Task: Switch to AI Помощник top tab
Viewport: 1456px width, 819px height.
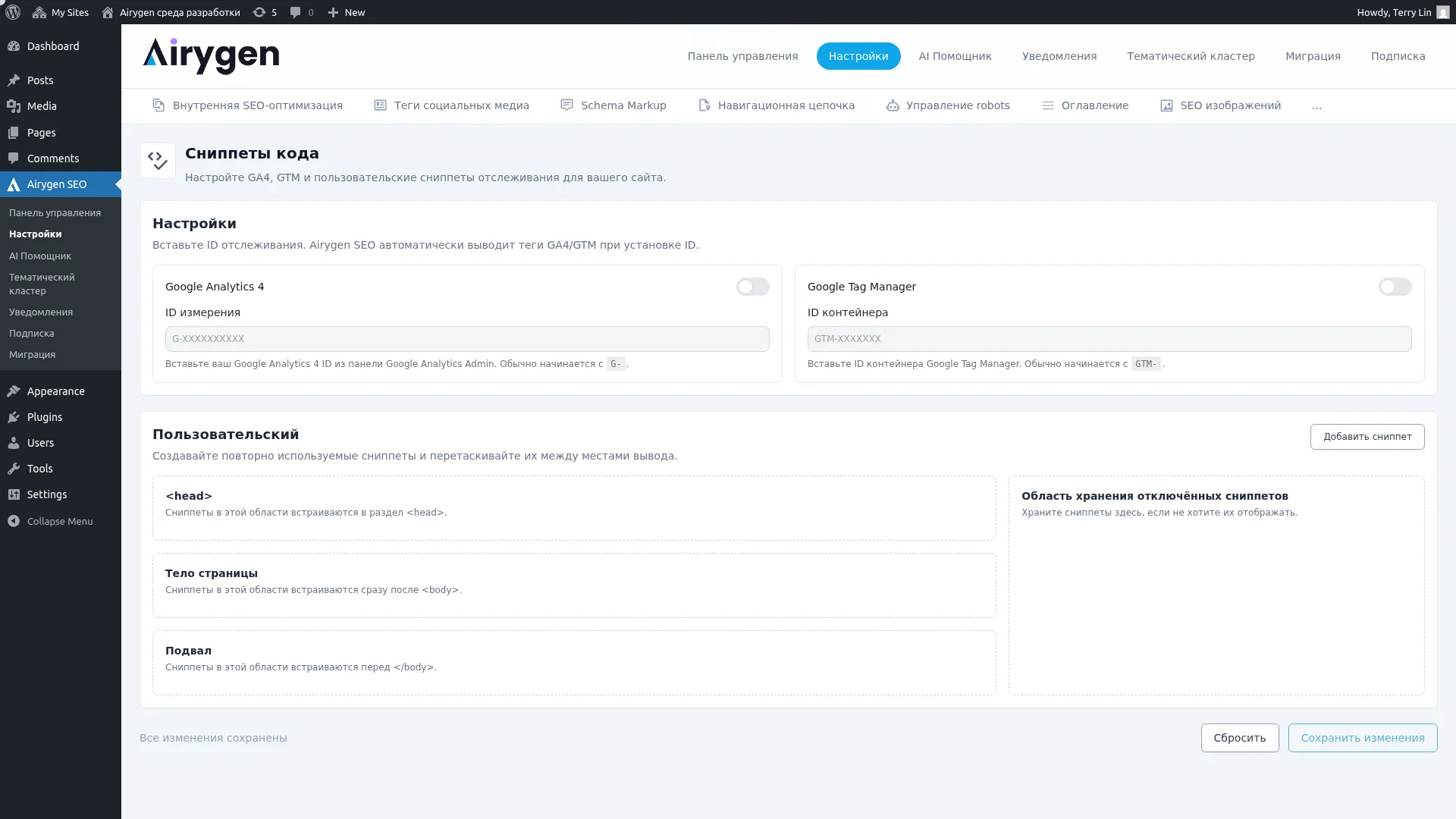Action: tap(955, 56)
